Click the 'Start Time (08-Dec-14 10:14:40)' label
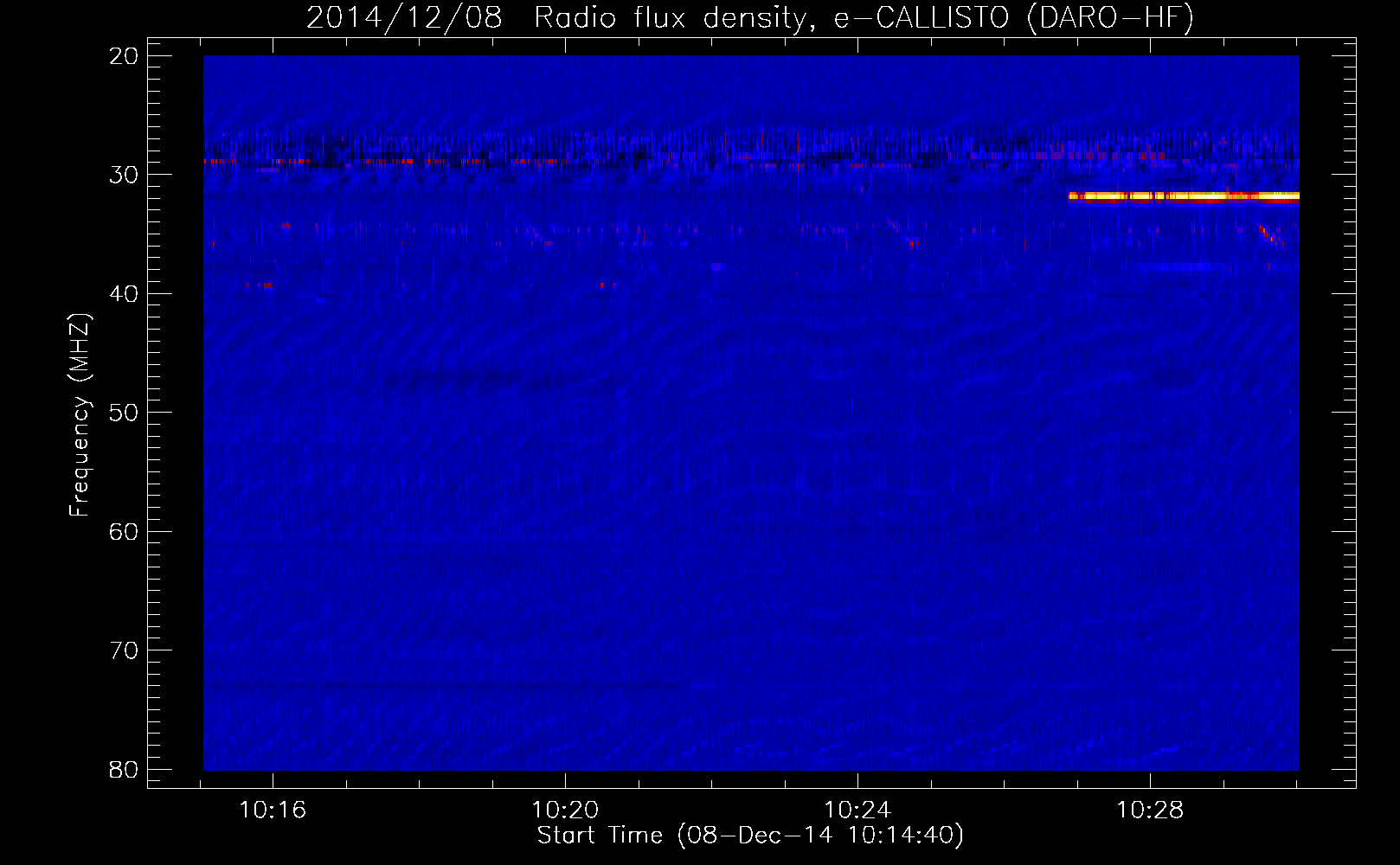This screenshot has height=865, width=1400. (x=750, y=836)
